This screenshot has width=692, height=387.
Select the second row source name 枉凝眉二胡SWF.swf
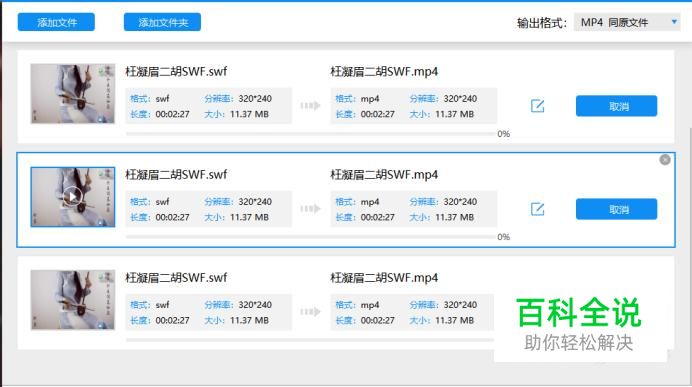point(176,175)
